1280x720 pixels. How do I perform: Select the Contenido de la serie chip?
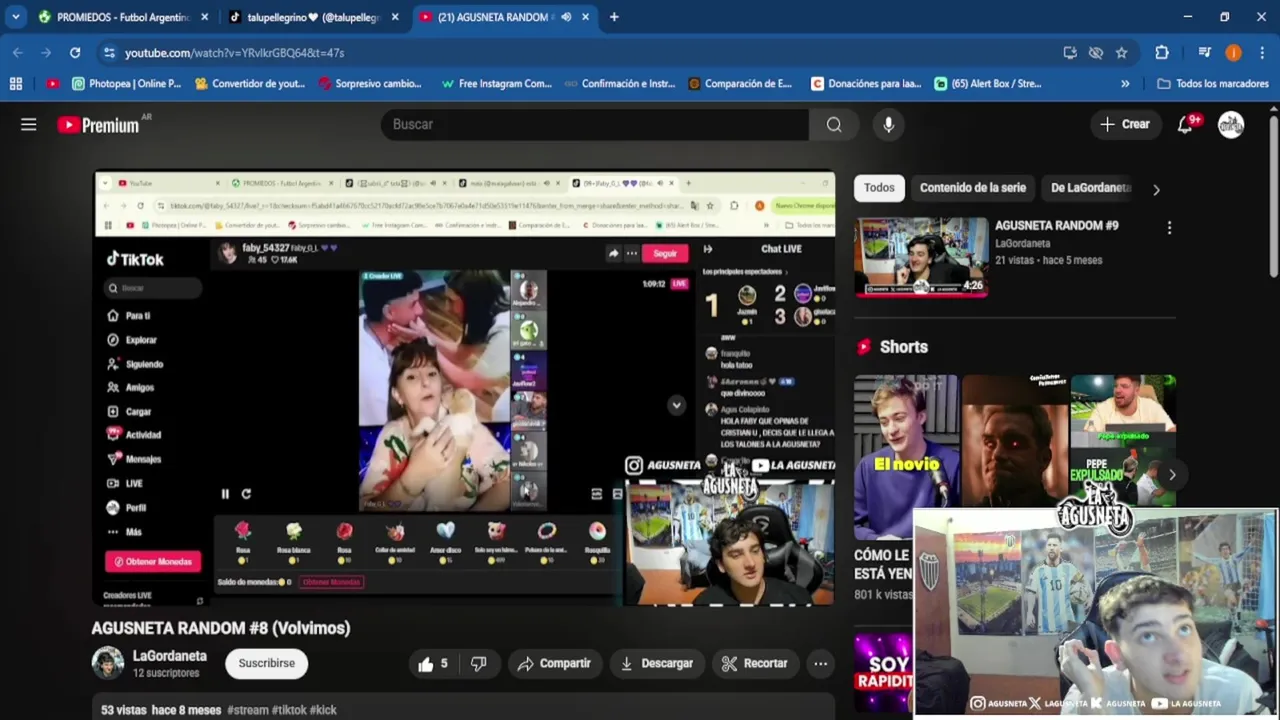[x=972, y=187]
